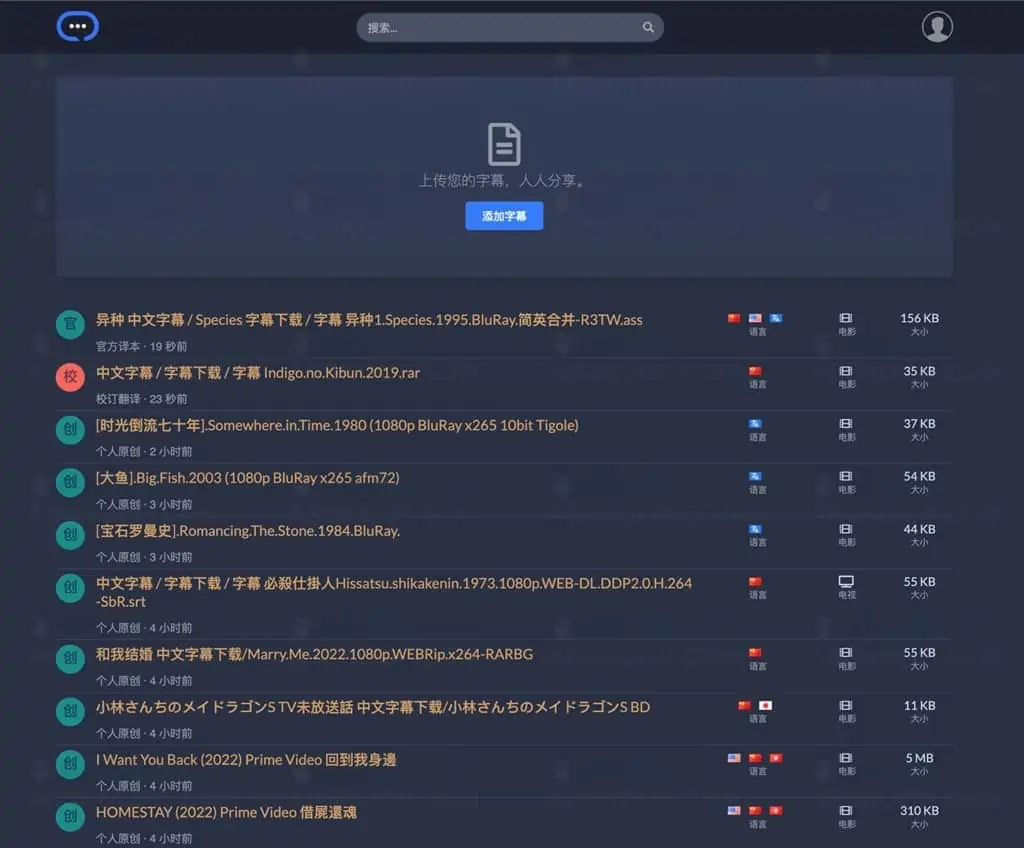Click the Japan flag on the メイドラゴン entry
The width and height of the screenshot is (1024, 848).
(x=767, y=708)
